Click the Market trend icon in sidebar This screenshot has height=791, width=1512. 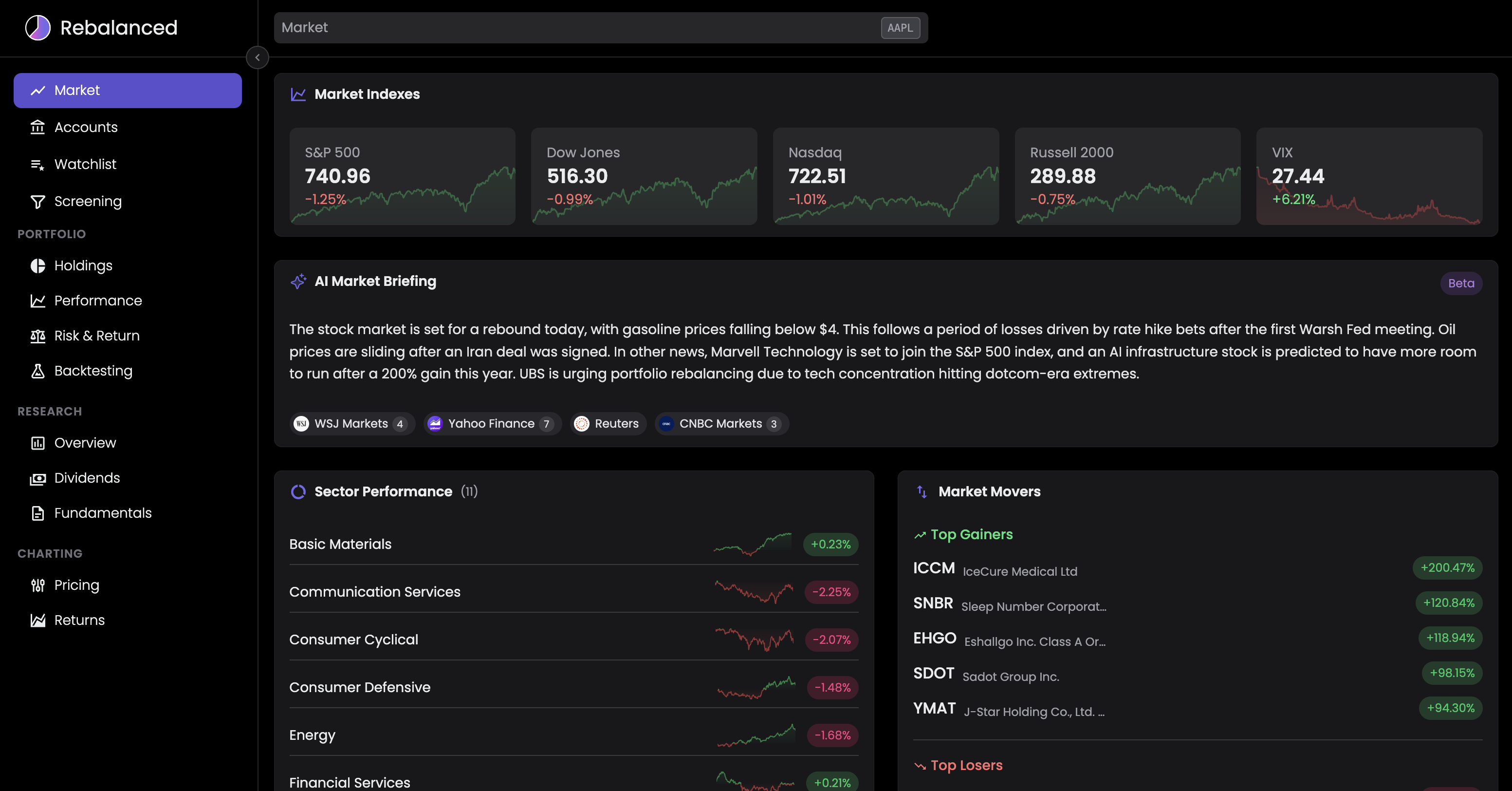click(x=38, y=91)
